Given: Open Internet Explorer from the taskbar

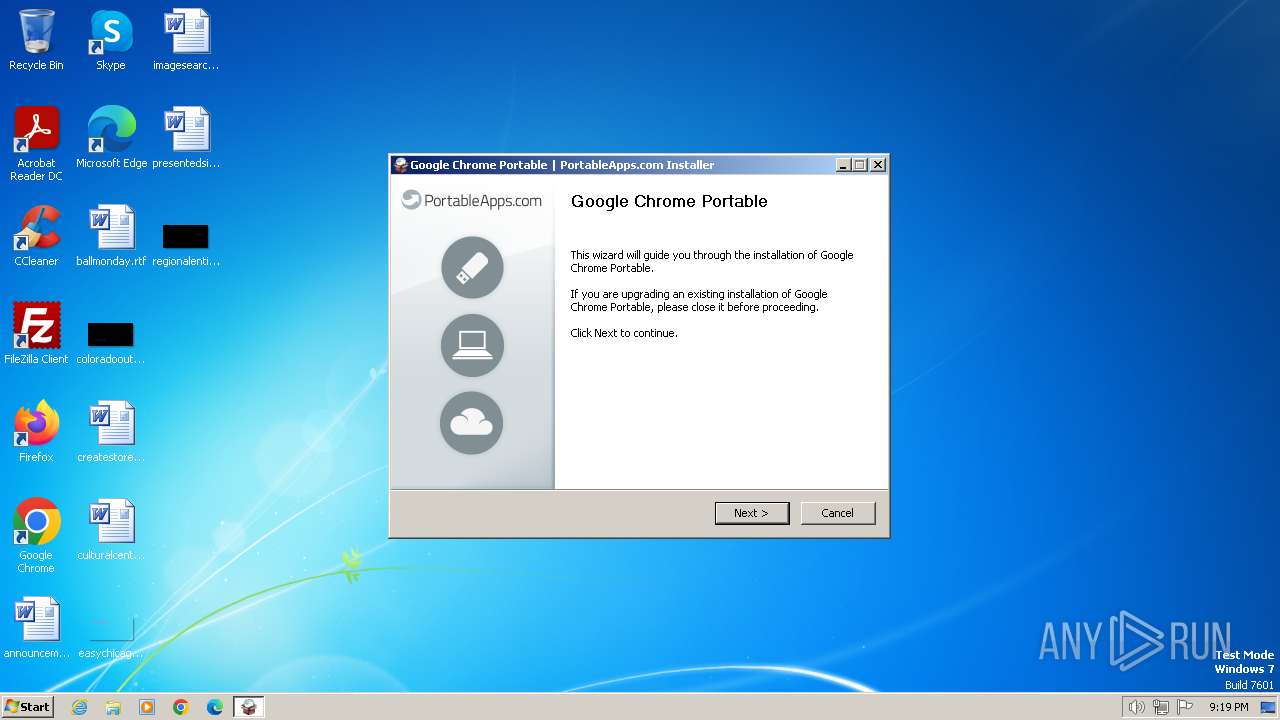Looking at the screenshot, I should (79, 707).
